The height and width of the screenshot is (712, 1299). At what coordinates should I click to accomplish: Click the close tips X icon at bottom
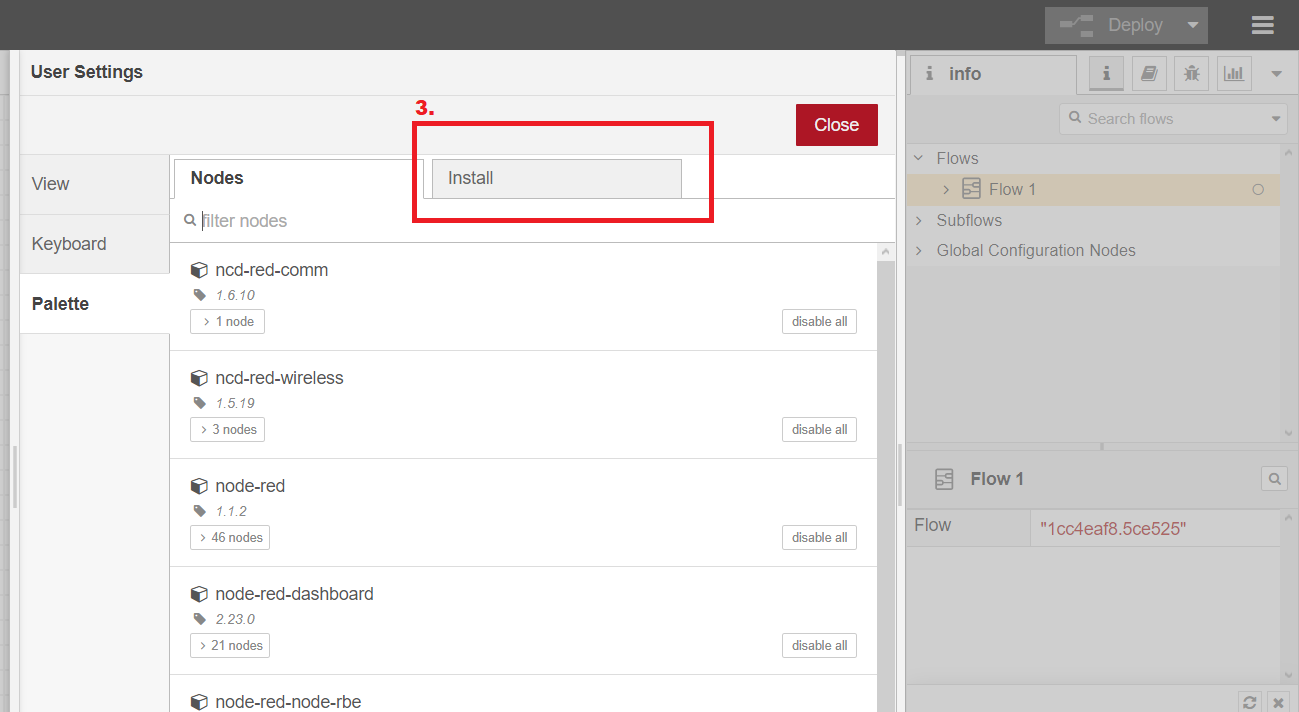click(x=1278, y=701)
